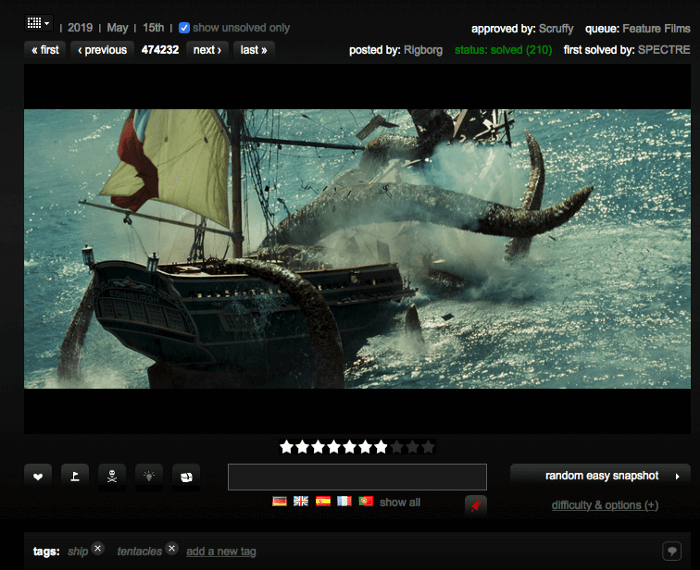Go to the next snapshot
This screenshot has height=570, width=700.
(207, 50)
